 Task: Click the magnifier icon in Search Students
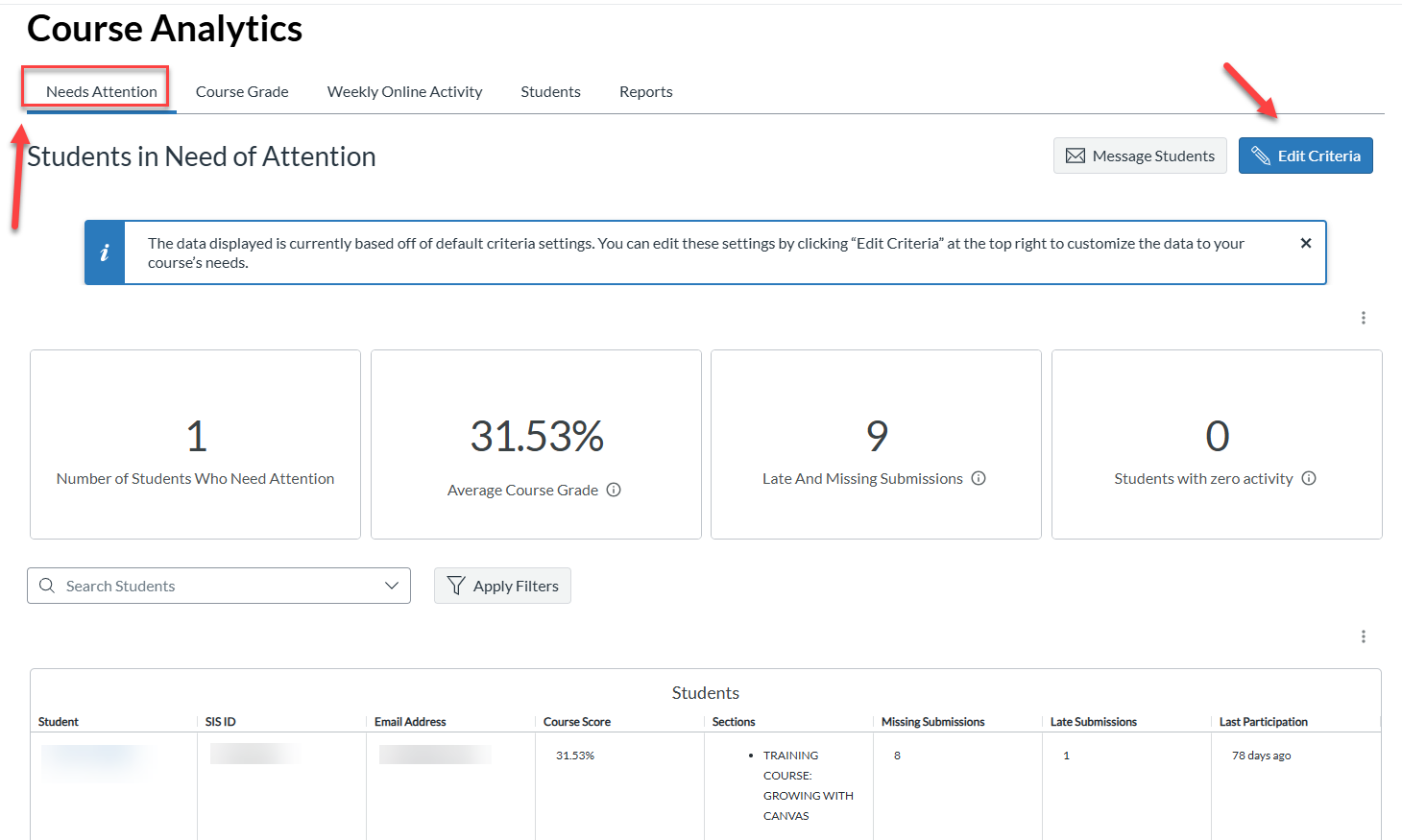click(47, 586)
